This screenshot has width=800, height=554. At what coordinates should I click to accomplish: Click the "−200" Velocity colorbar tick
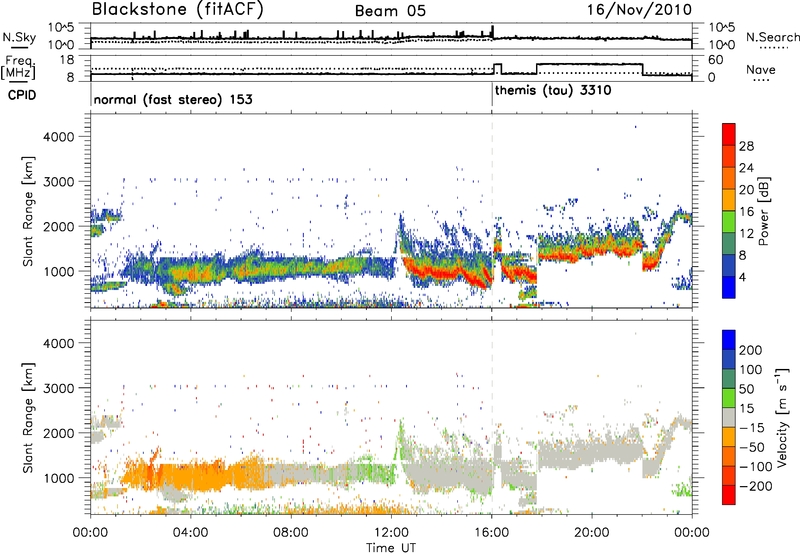pos(756,486)
